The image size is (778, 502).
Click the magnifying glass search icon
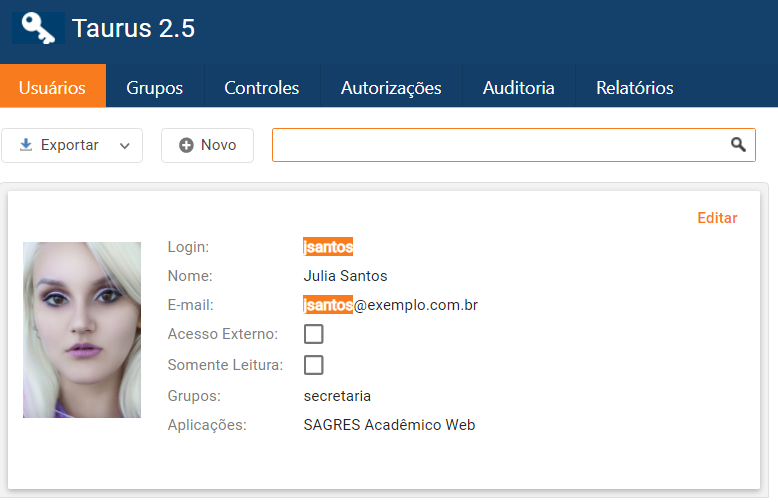[738, 145]
